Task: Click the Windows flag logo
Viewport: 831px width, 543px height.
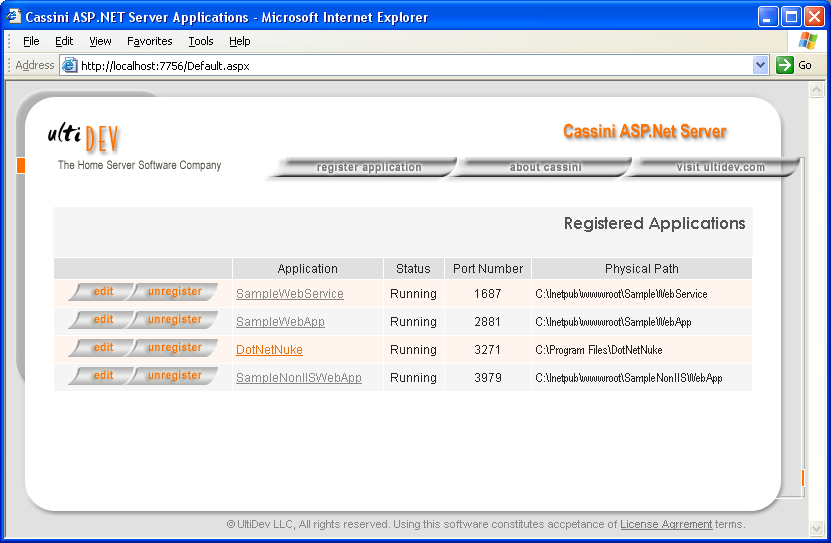Action: click(x=808, y=41)
